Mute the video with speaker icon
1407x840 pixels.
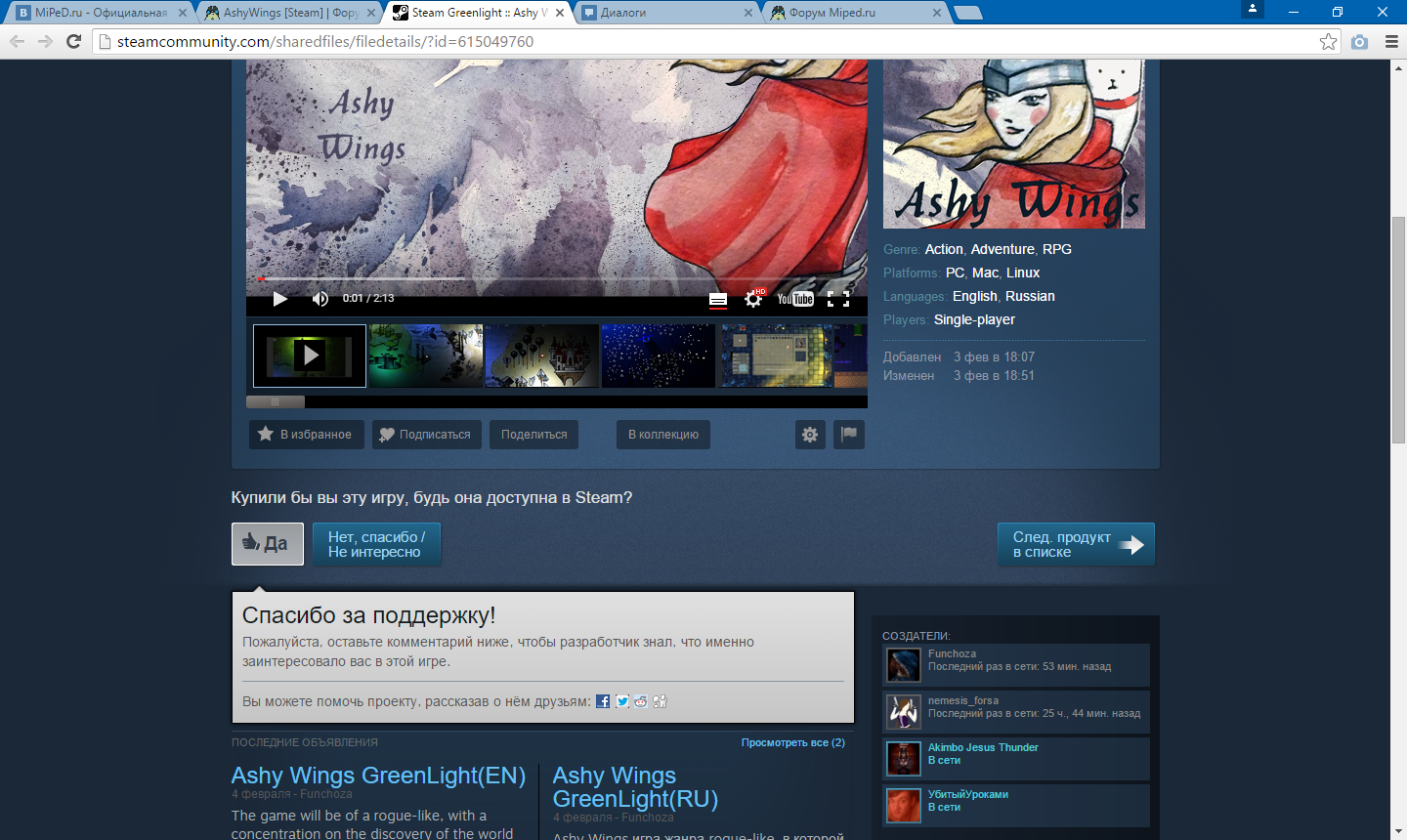tap(320, 299)
